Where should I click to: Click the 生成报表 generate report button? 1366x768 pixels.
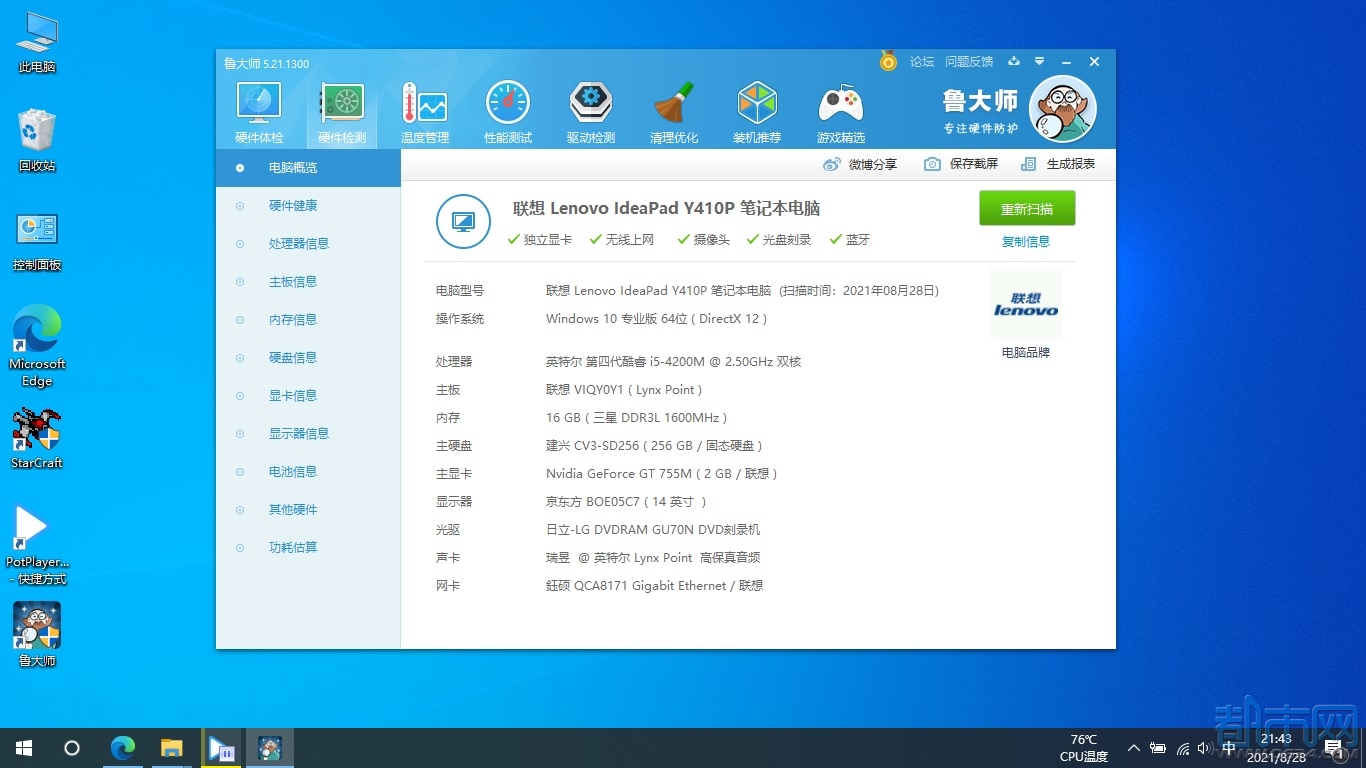tap(1058, 164)
